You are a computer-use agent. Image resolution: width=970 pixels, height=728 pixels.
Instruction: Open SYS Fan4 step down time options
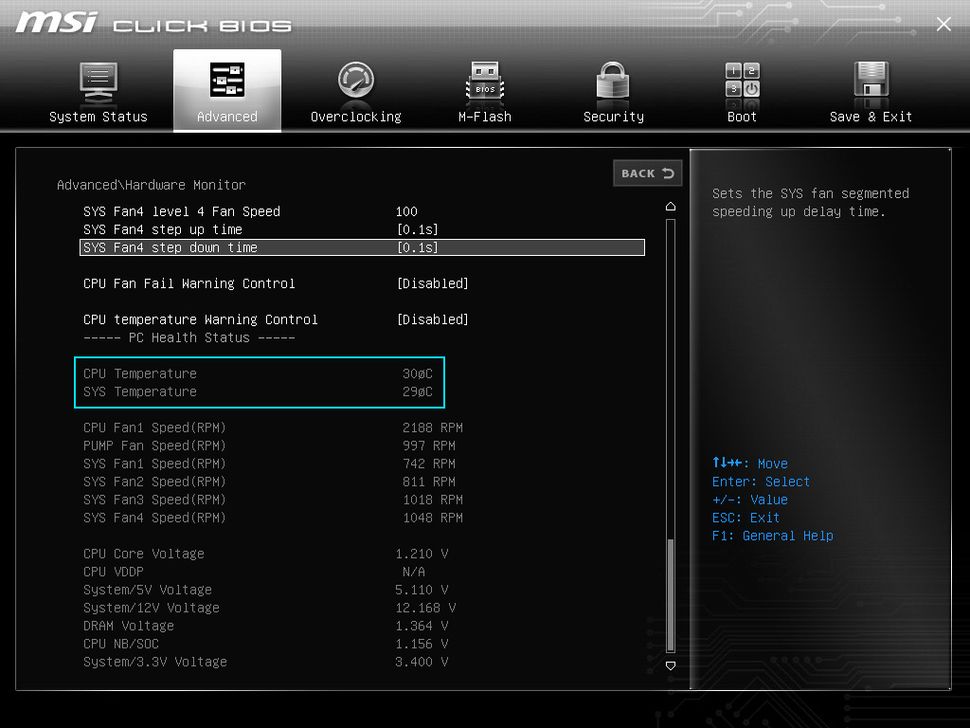click(417, 248)
